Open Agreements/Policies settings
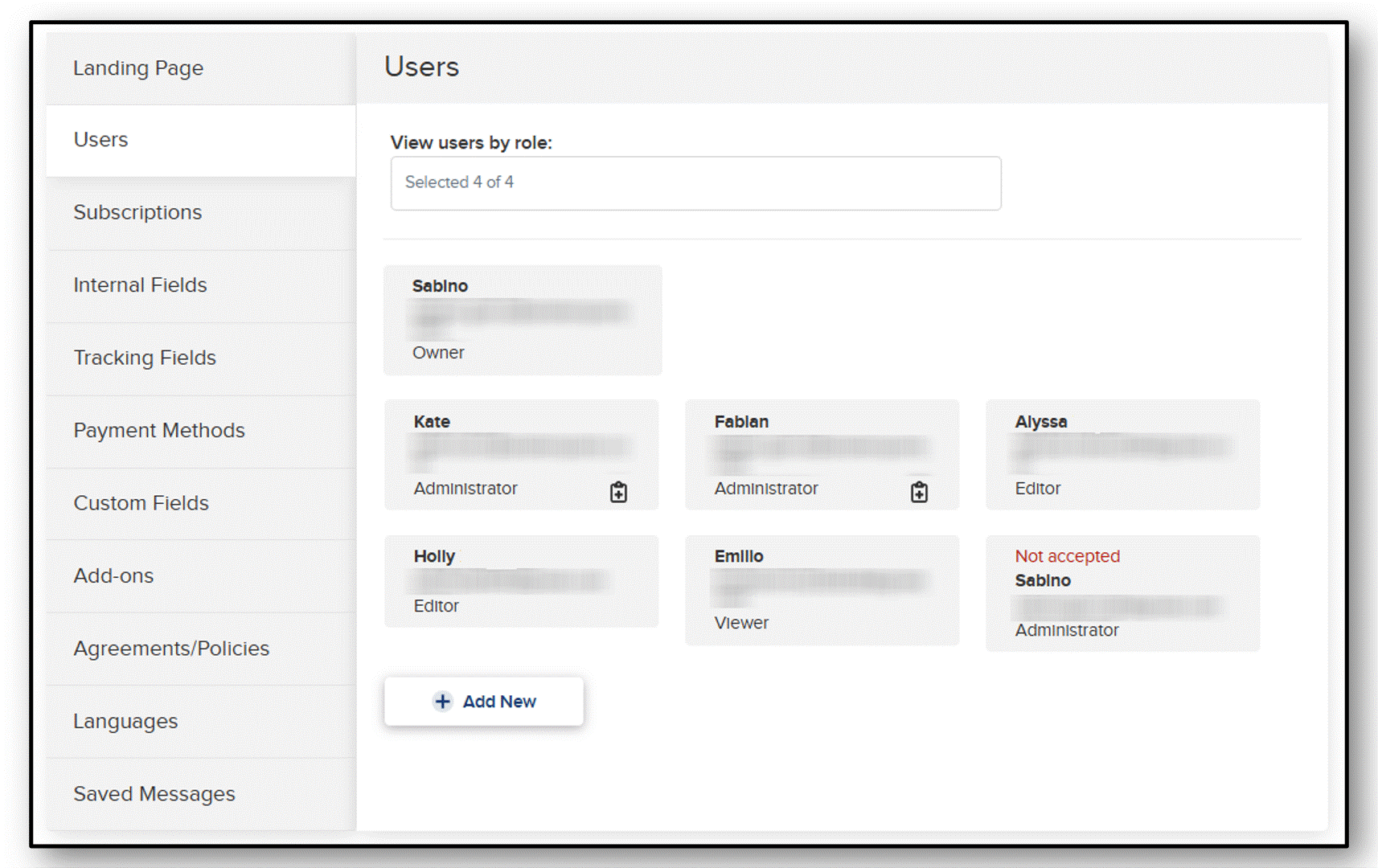Viewport: 1378px width, 868px height. pyautogui.click(x=201, y=649)
